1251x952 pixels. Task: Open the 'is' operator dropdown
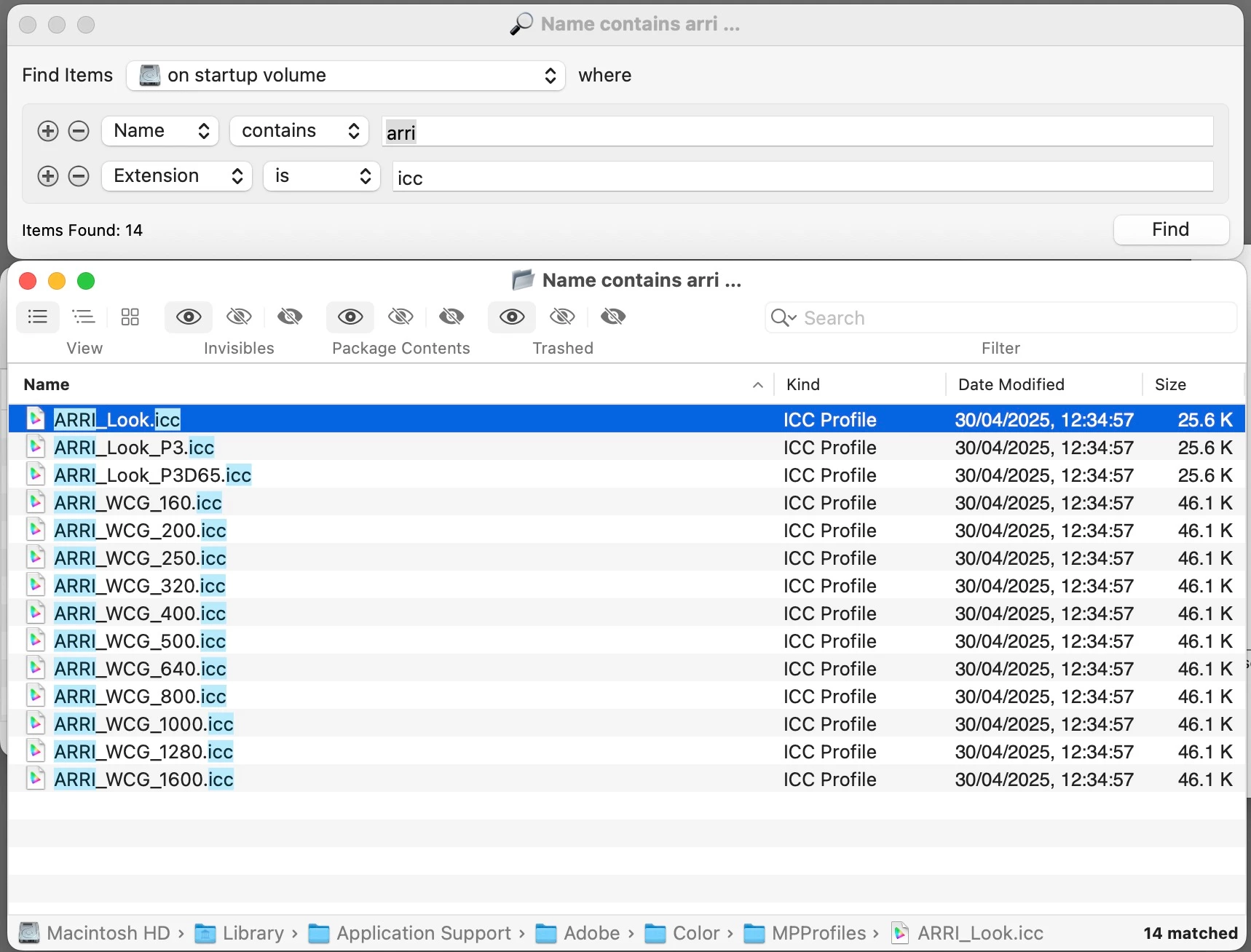(x=322, y=176)
